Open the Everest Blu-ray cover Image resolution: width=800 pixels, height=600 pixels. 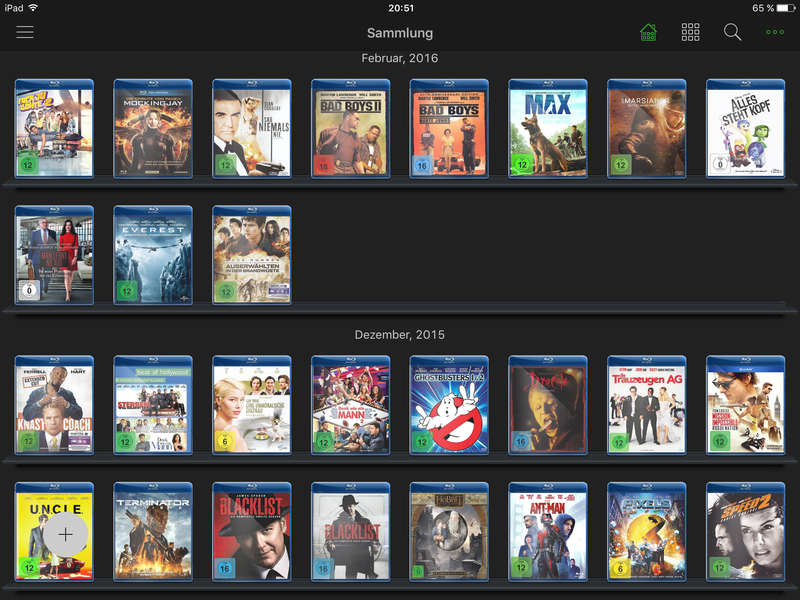tap(153, 255)
